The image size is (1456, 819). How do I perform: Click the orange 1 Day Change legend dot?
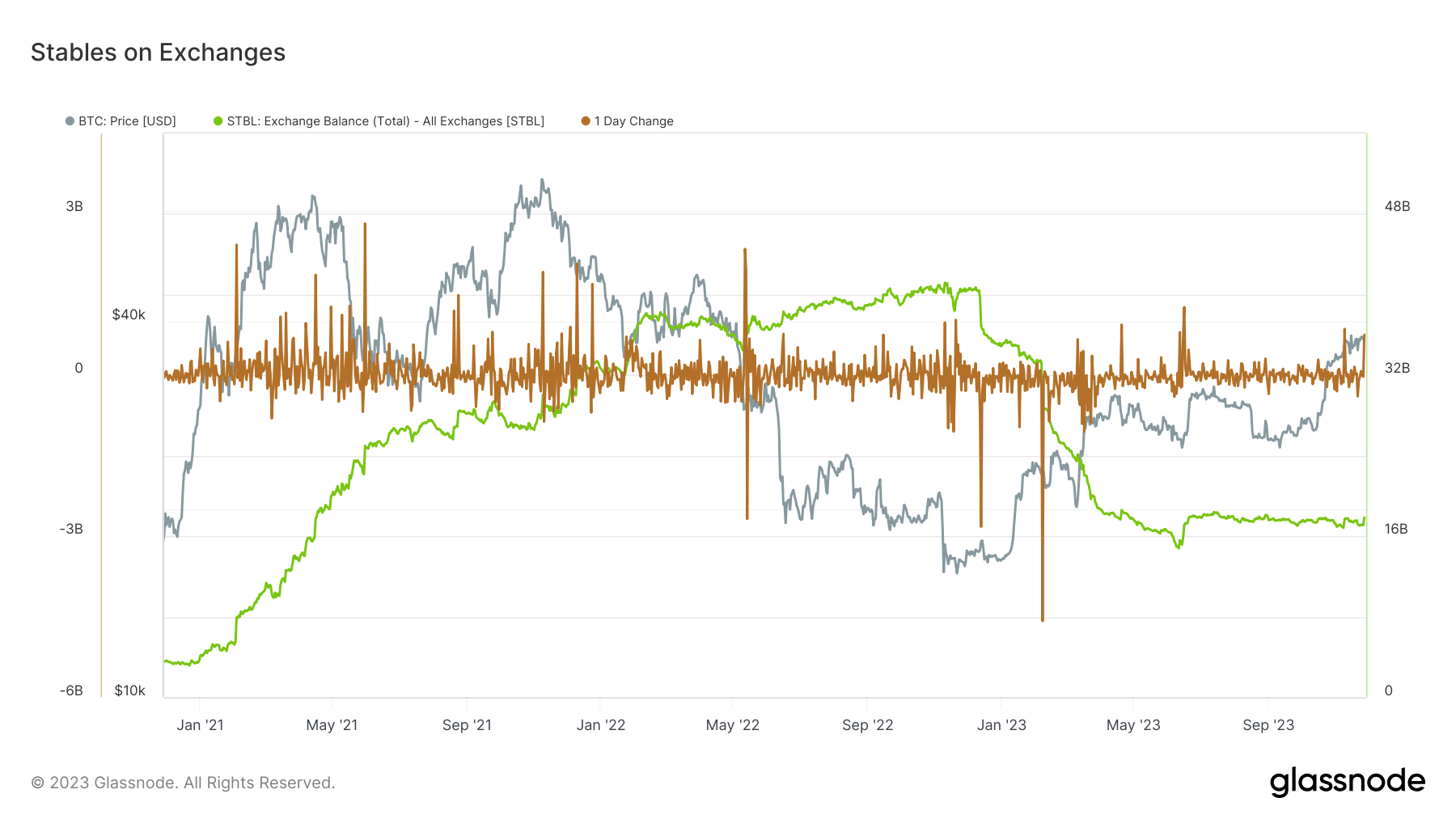click(585, 120)
